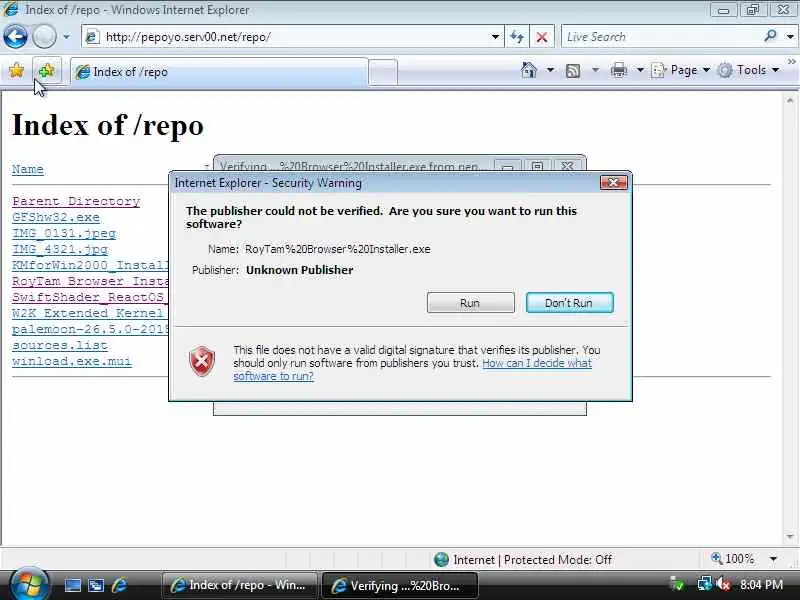Open the RoyTam Browser Installer link

pyautogui.click(x=90, y=281)
